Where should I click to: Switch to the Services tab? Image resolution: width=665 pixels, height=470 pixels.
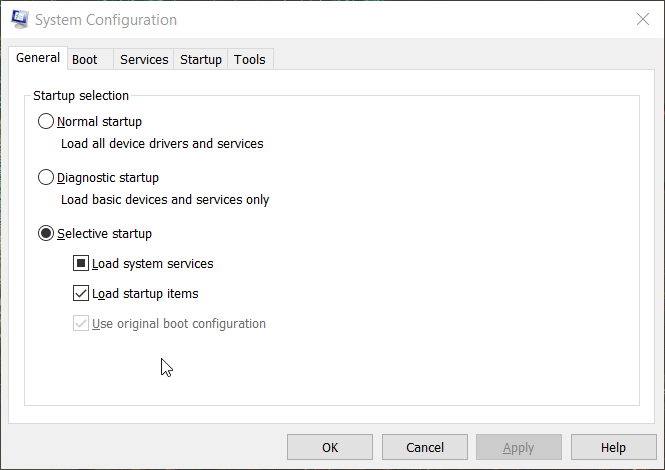(144, 60)
